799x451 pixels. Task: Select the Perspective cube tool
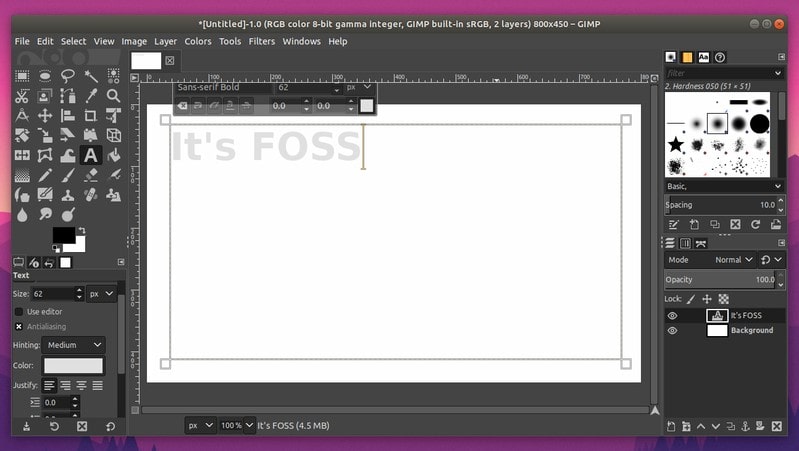pyautogui.click(x=114, y=135)
